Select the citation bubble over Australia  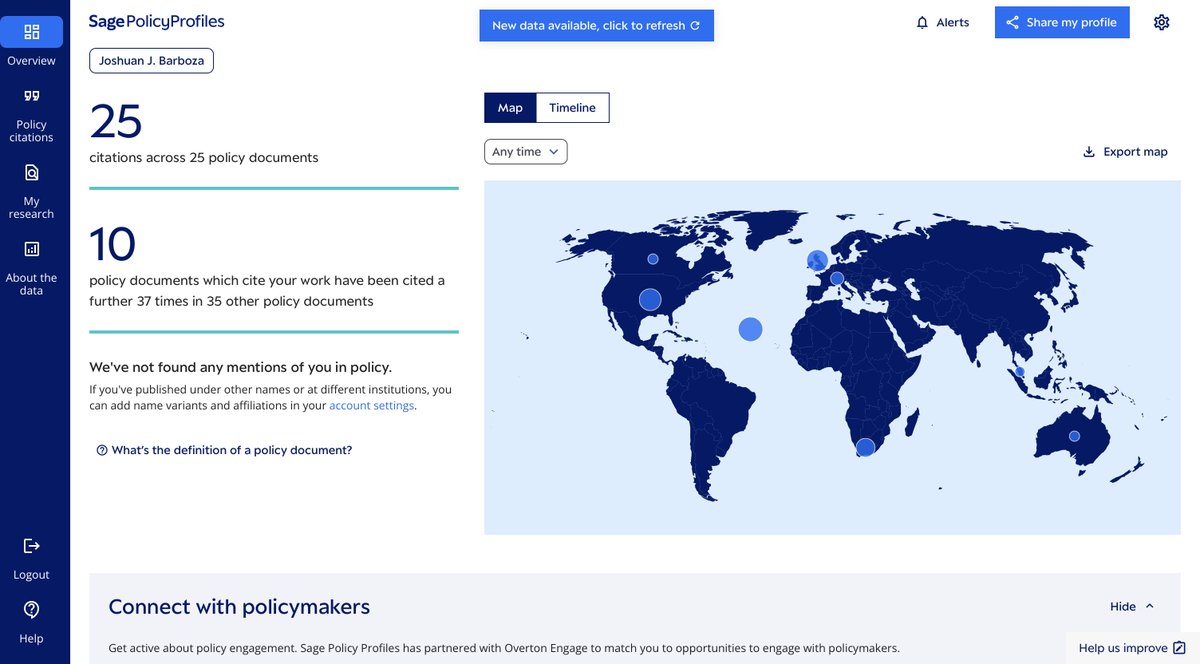pyautogui.click(x=1074, y=436)
